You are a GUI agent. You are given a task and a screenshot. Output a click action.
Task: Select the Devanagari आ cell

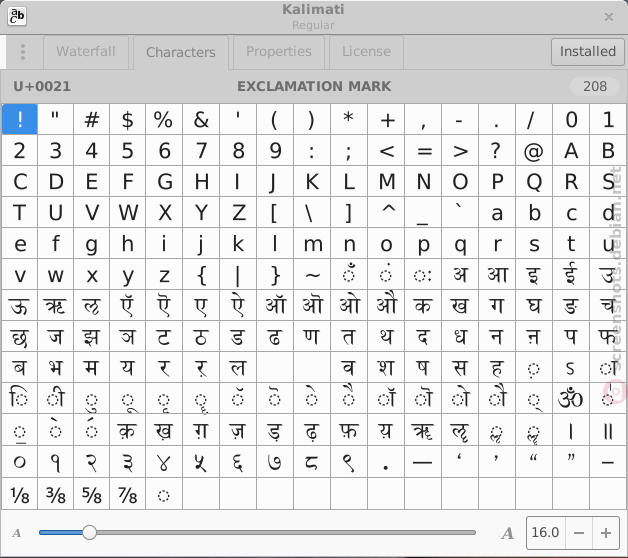[497, 274]
